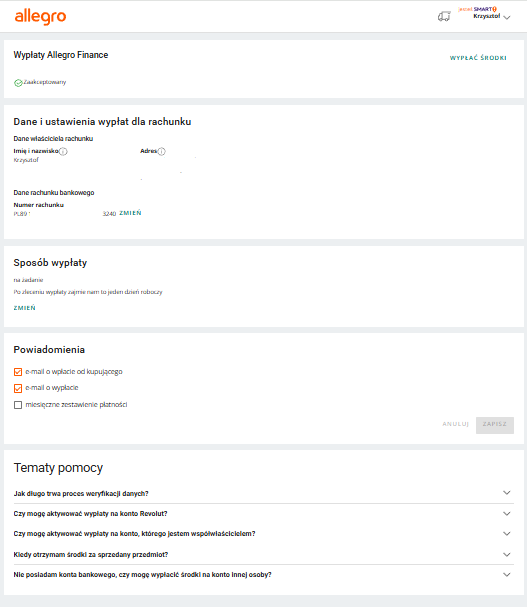
Task: Uncheck e-mail o wpłacie od kupującego
Action: click(x=18, y=372)
